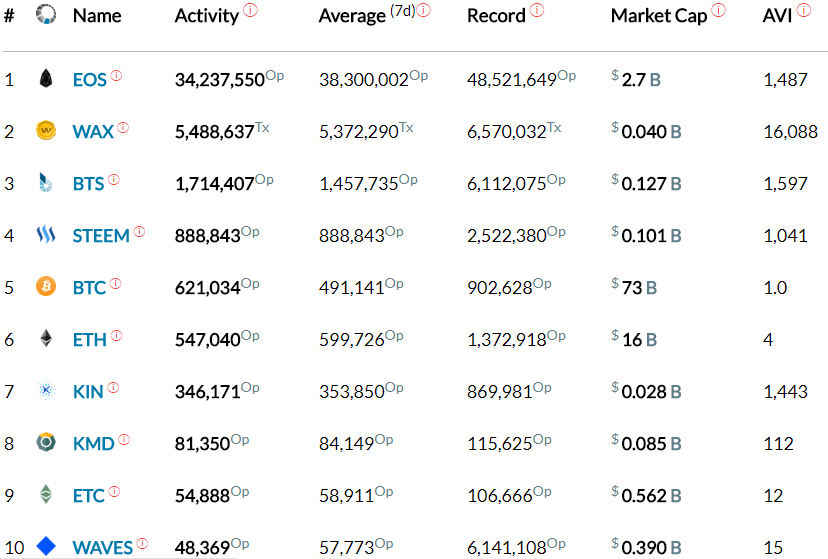The height and width of the screenshot is (559, 828).
Task: Click the orange Bitcoin logo icon
Action: coord(46,286)
